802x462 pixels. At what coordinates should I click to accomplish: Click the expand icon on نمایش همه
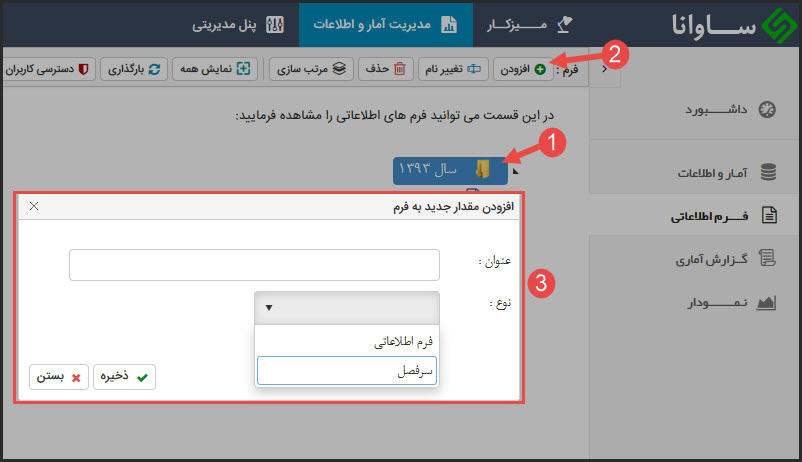click(x=243, y=69)
